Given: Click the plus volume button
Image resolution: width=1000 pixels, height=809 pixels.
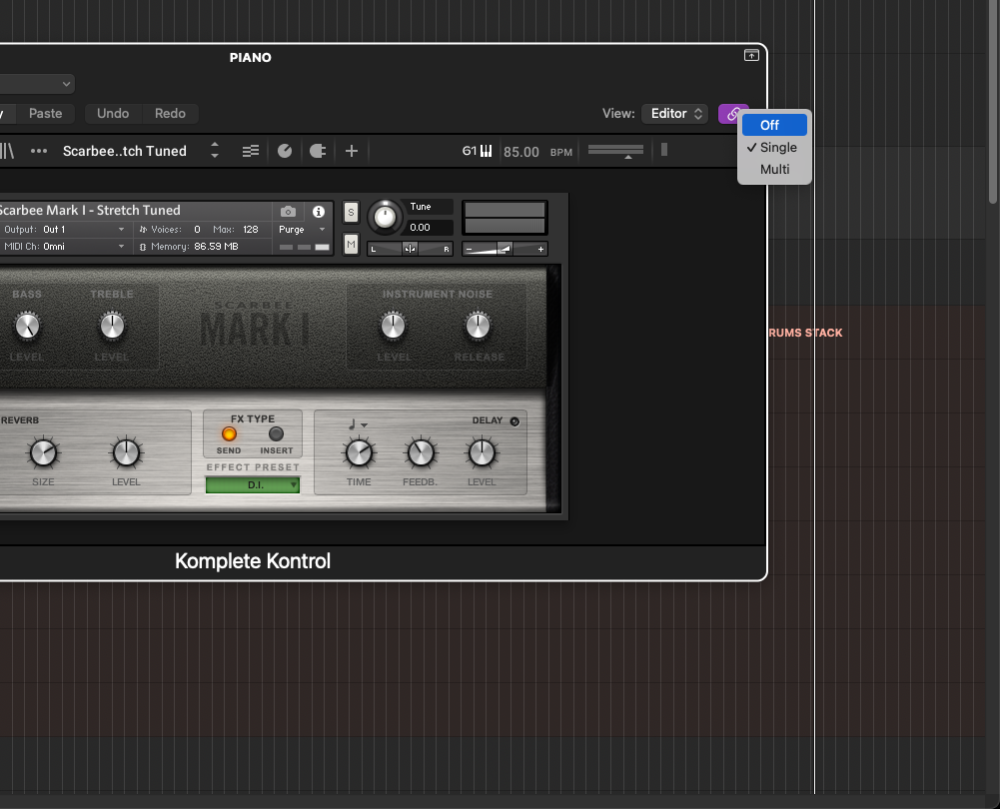Looking at the screenshot, I should [540, 249].
